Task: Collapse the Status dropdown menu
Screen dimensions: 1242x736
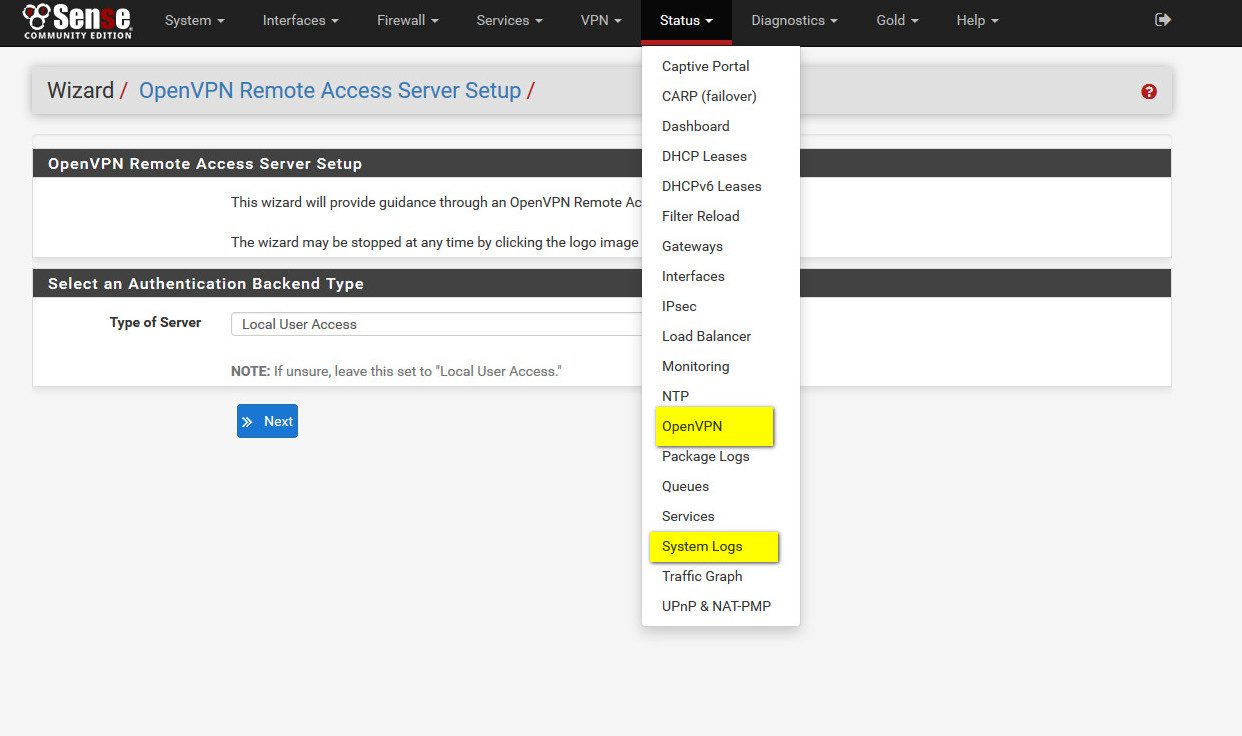Action: pyautogui.click(x=686, y=20)
